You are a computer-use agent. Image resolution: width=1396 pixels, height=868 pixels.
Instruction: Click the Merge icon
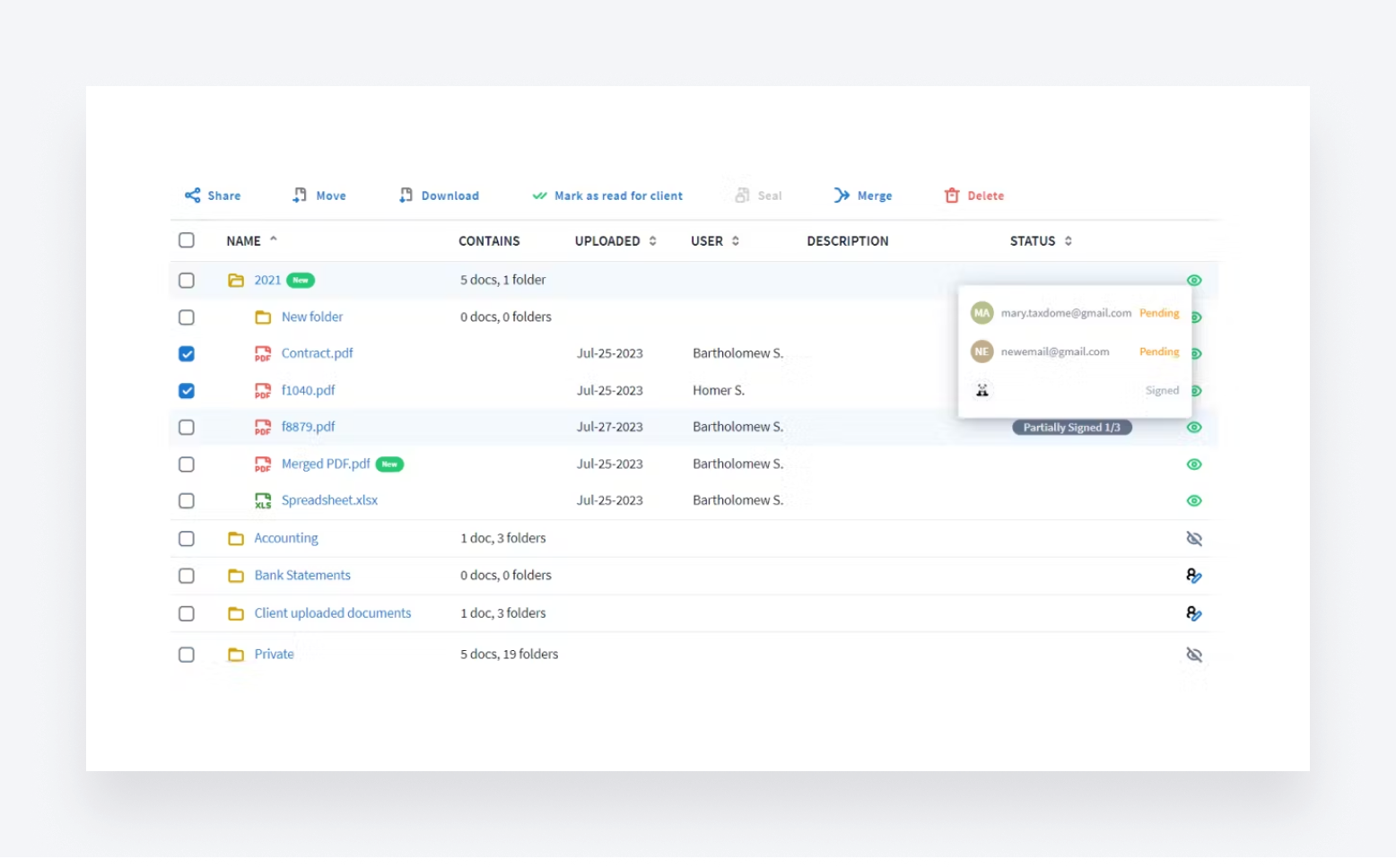(x=842, y=195)
